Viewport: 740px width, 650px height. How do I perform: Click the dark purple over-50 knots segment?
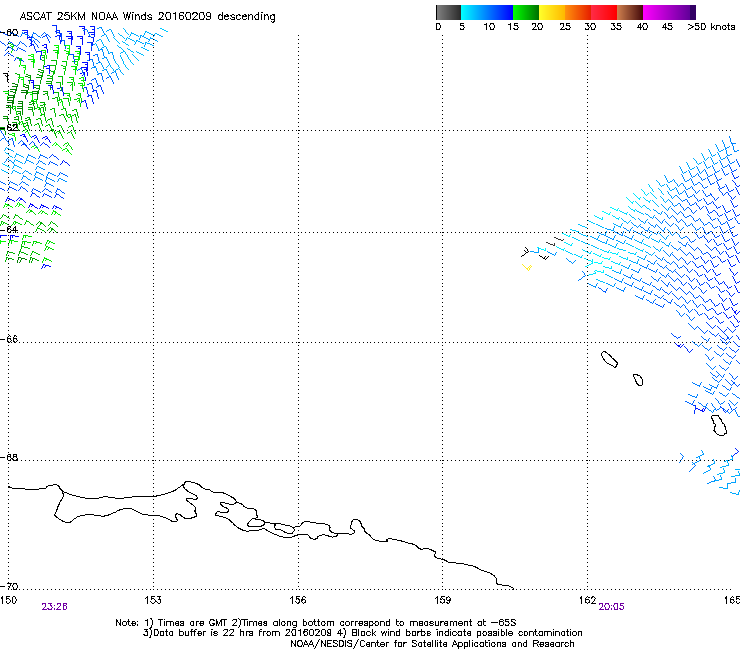coord(693,12)
